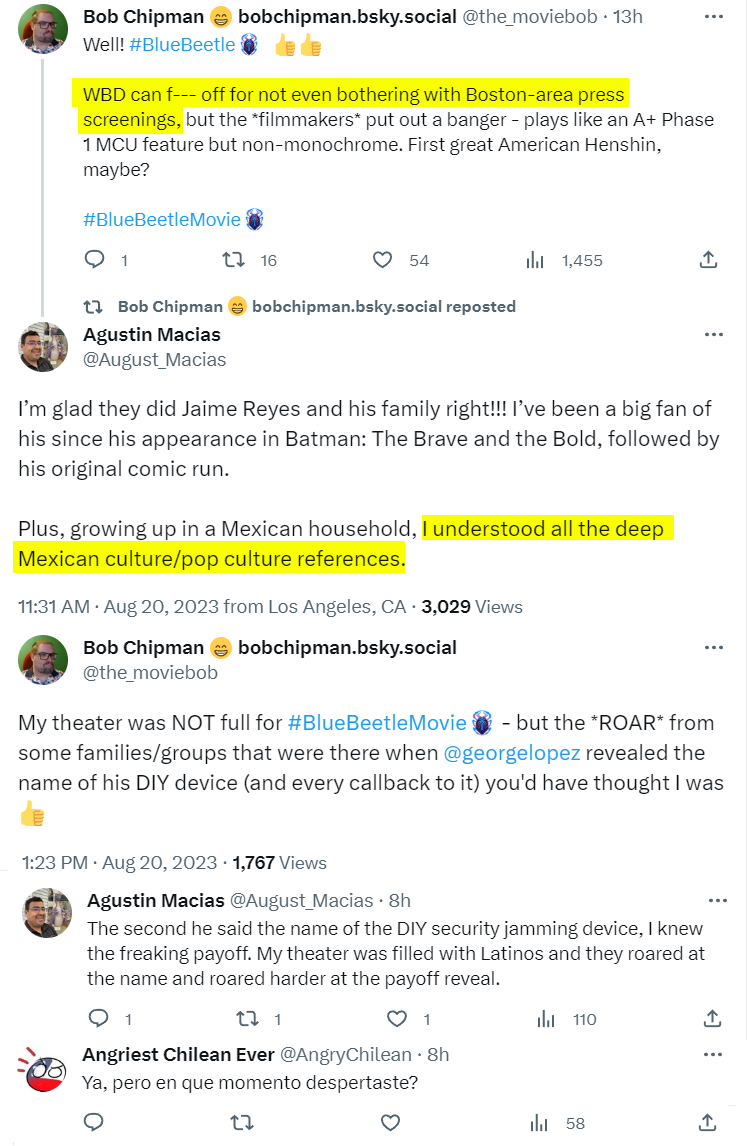Like the tweet with 54 likes
748x1146 pixels.
[382, 259]
